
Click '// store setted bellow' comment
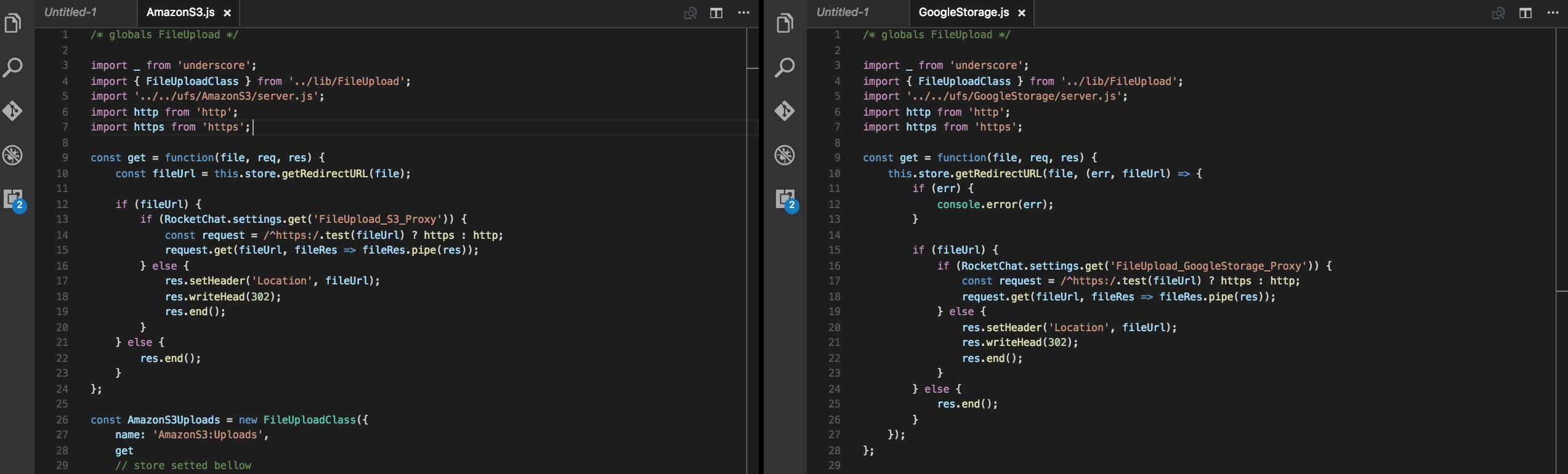[183, 465]
